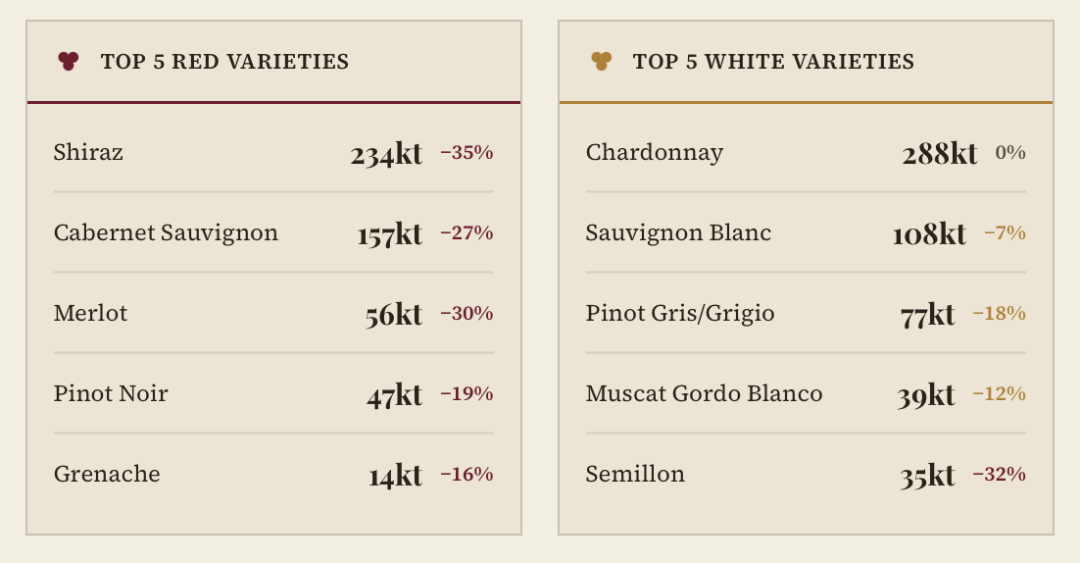
Task: Select the Merlot variety name
Action: tap(90, 313)
